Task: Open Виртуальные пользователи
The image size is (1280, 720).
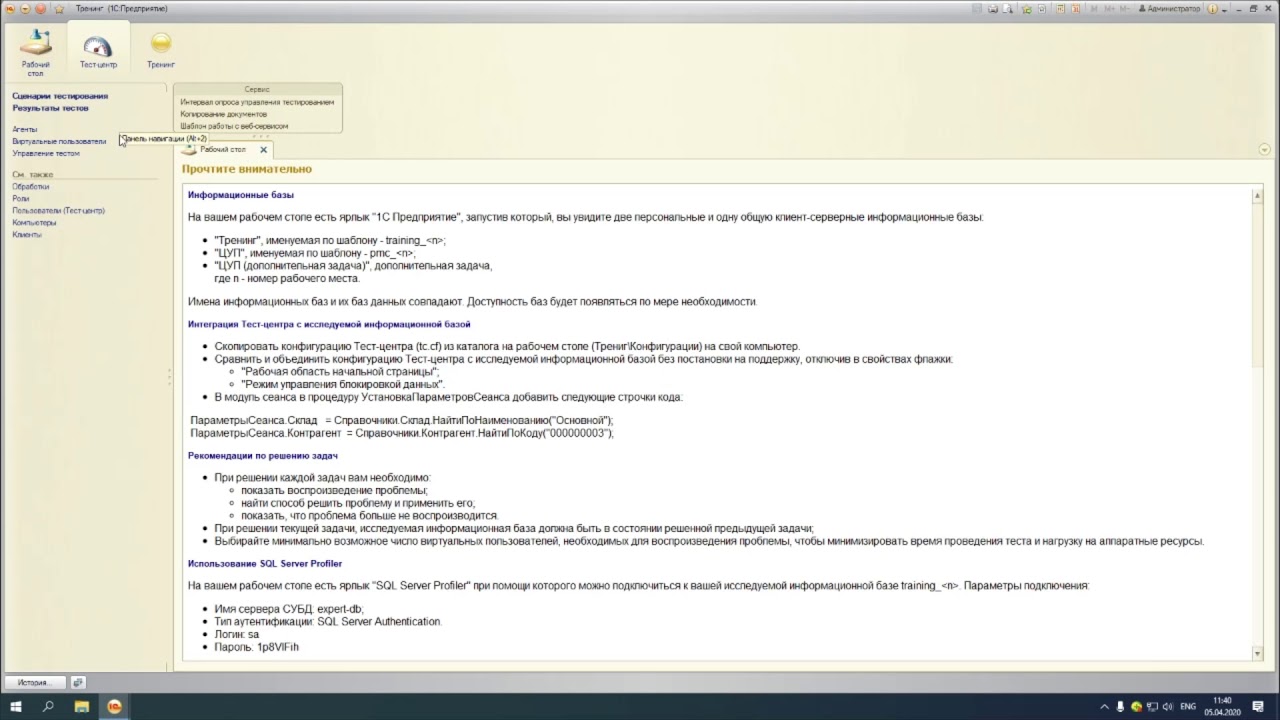Action: pos(59,141)
